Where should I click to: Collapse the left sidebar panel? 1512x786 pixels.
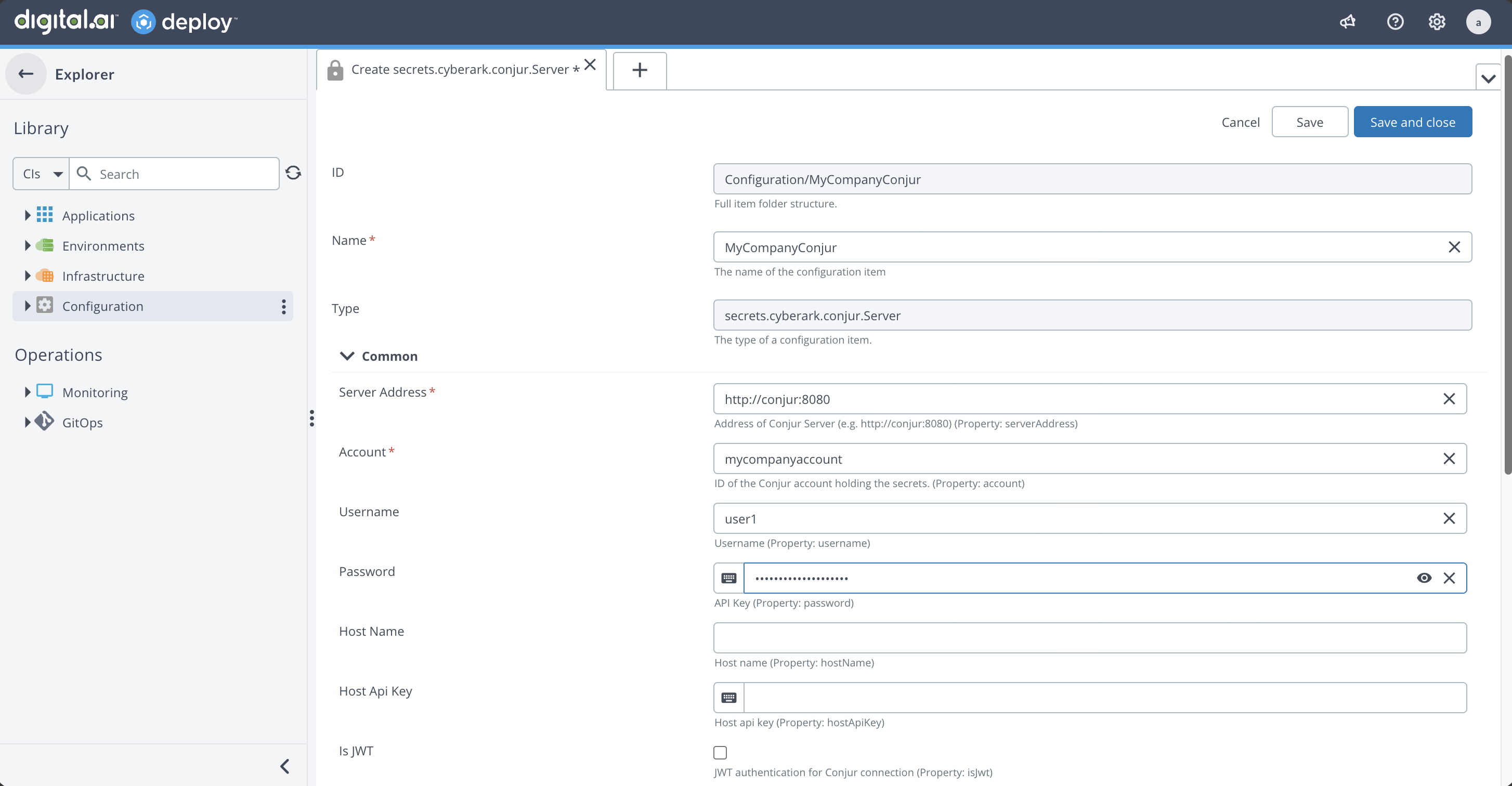(285, 766)
